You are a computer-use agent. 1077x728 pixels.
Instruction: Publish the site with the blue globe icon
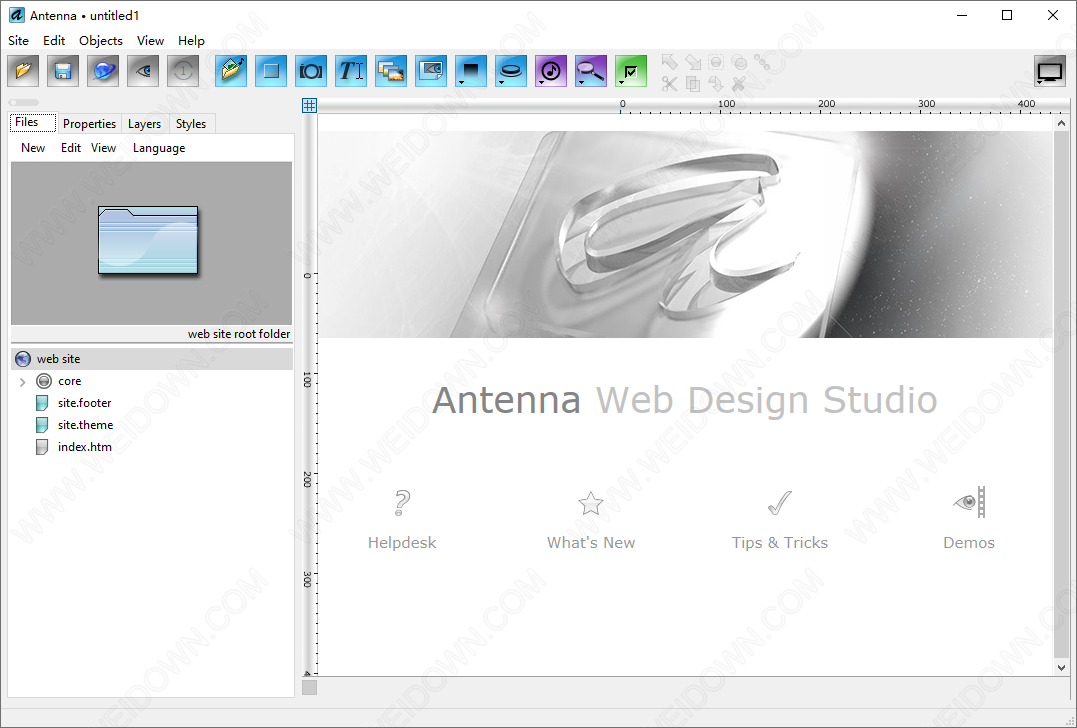click(103, 71)
